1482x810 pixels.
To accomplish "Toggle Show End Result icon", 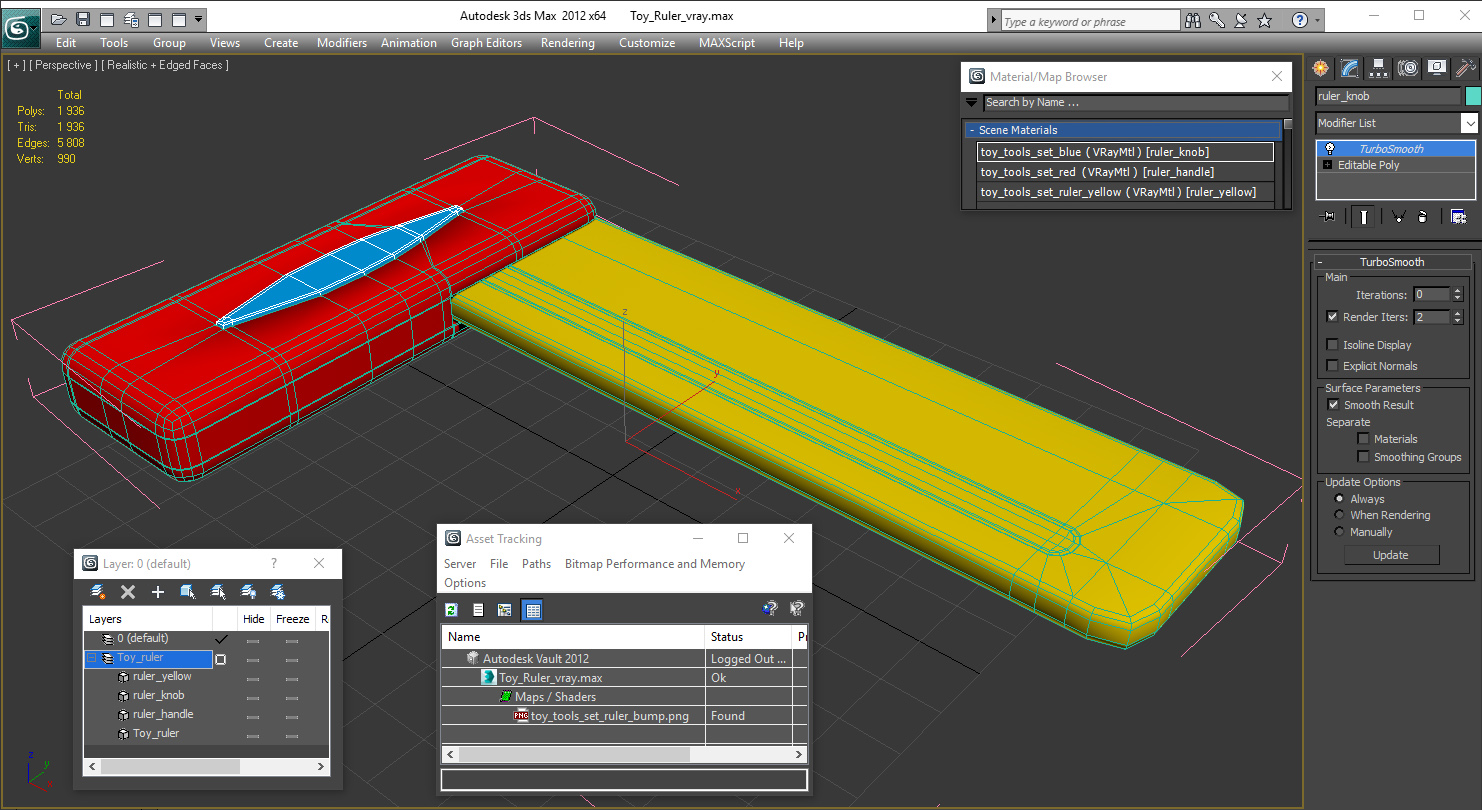I will click(1363, 216).
